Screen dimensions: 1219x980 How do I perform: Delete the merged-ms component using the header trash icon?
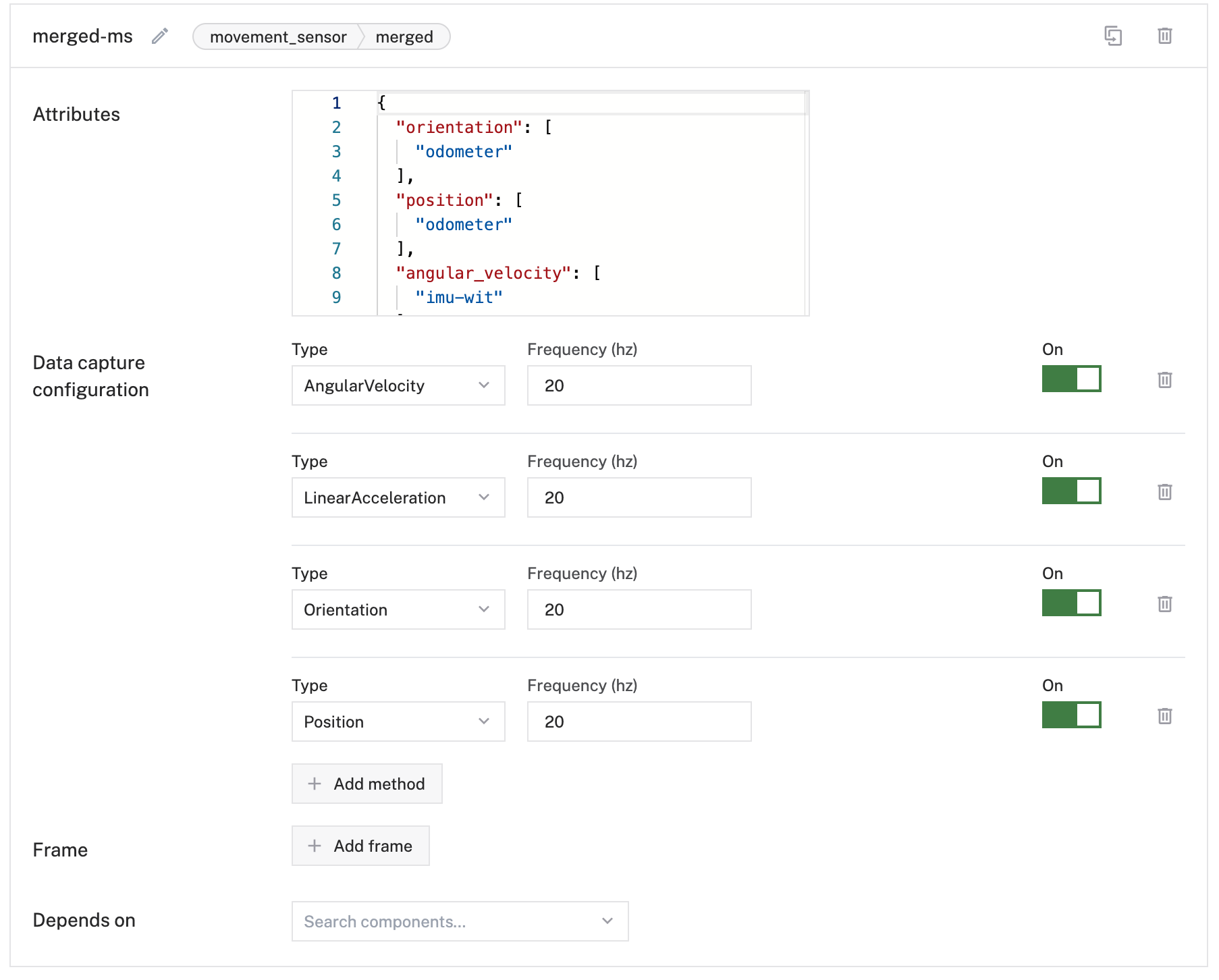[1164, 36]
